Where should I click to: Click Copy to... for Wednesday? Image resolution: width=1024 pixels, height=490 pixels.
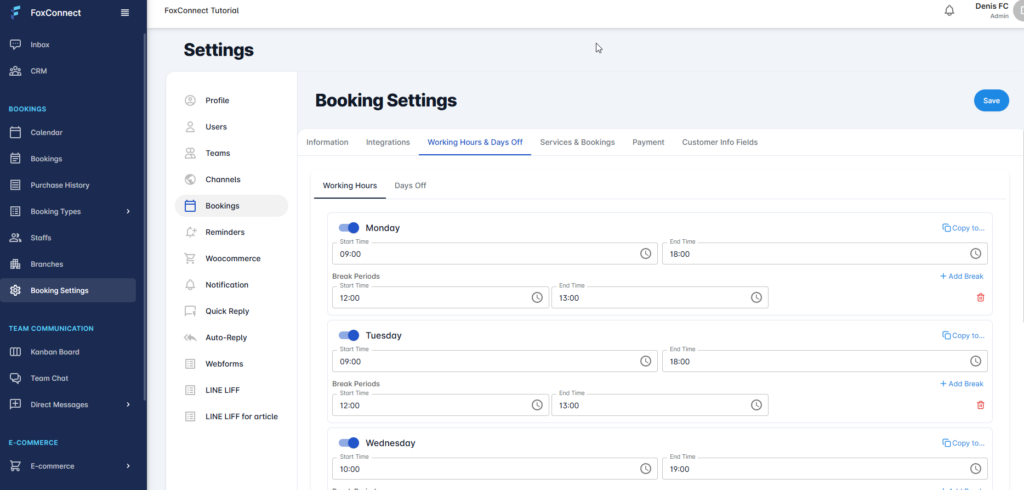pyautogui.click(x=963, y=443)
